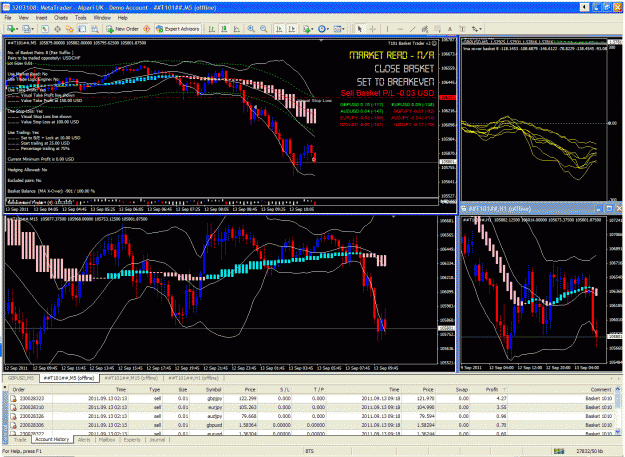Click the connection status bars indicator
The height and width of the screenshot is (457, 625).
pos(559,451)
